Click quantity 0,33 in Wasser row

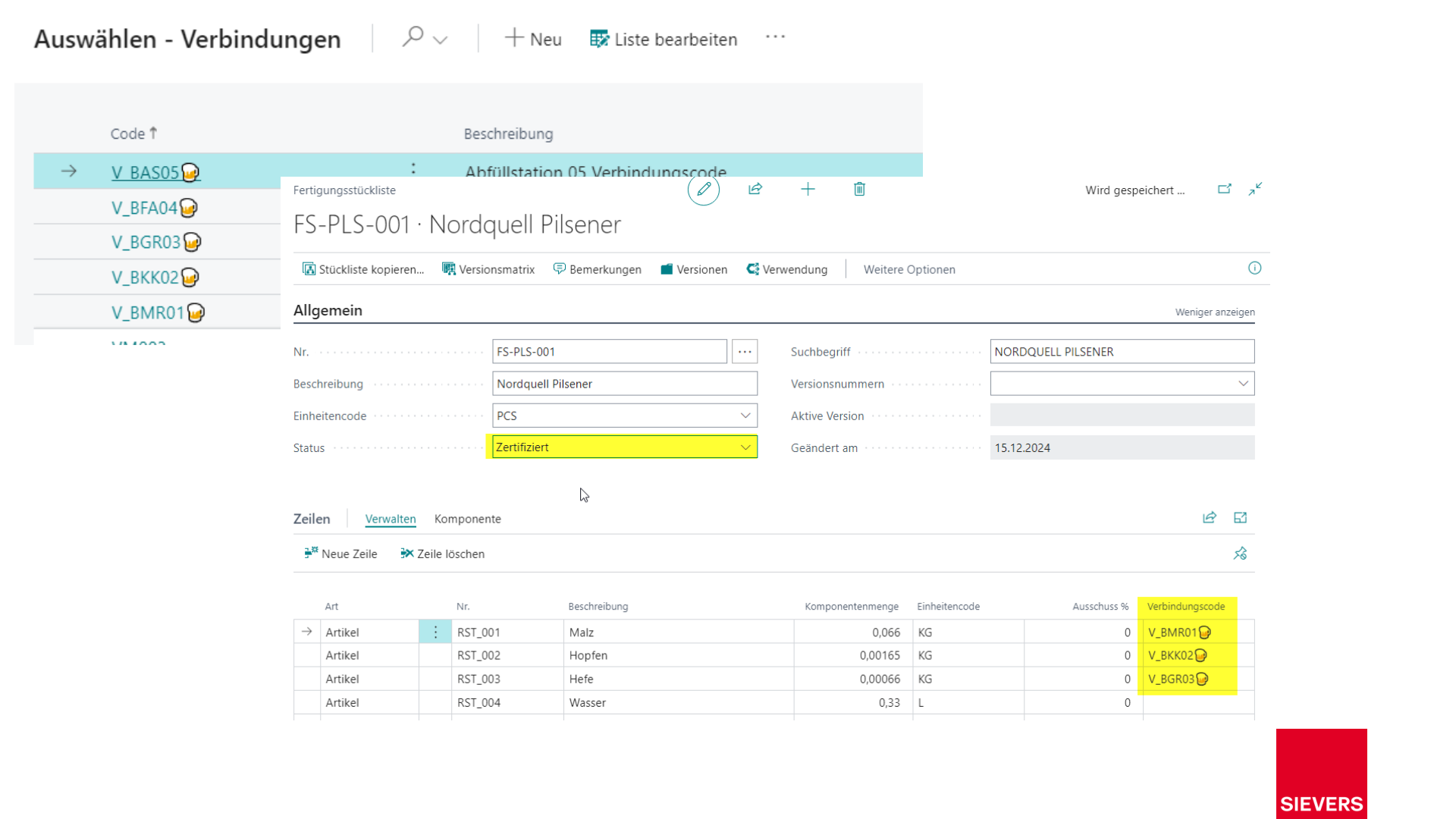pyautogui.click(x=854, y=702)
